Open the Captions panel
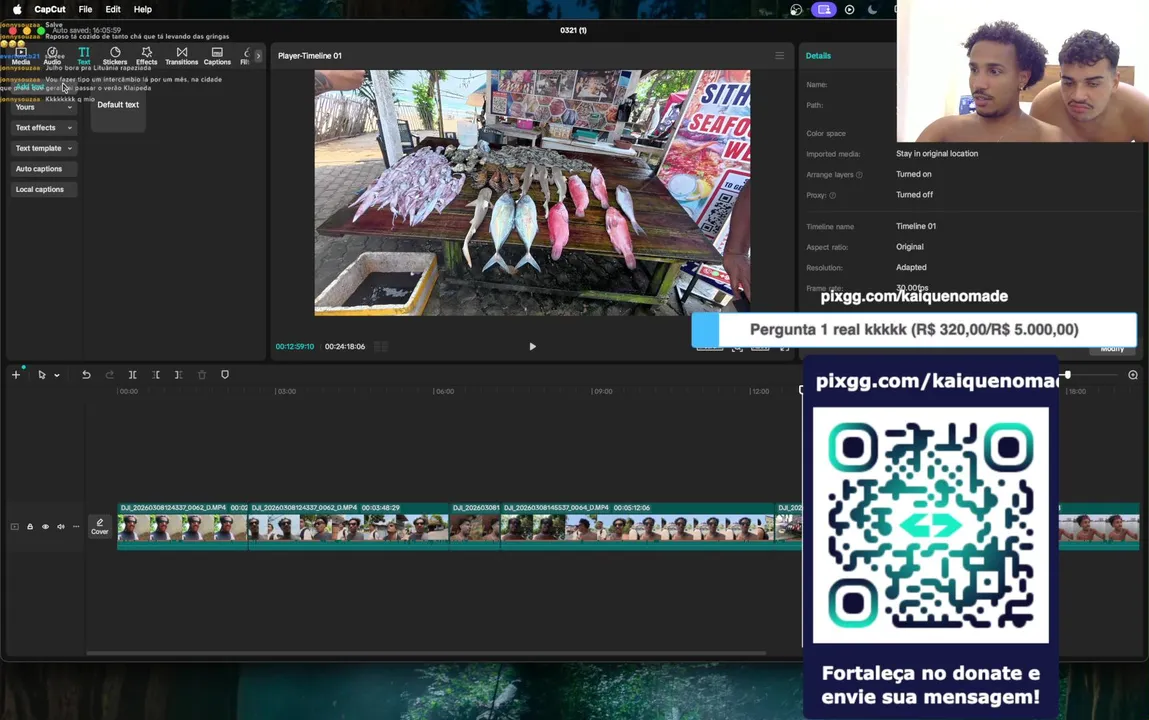Image resolution: width=1149 pixels, height=720 pixels. tap(217, 56)
